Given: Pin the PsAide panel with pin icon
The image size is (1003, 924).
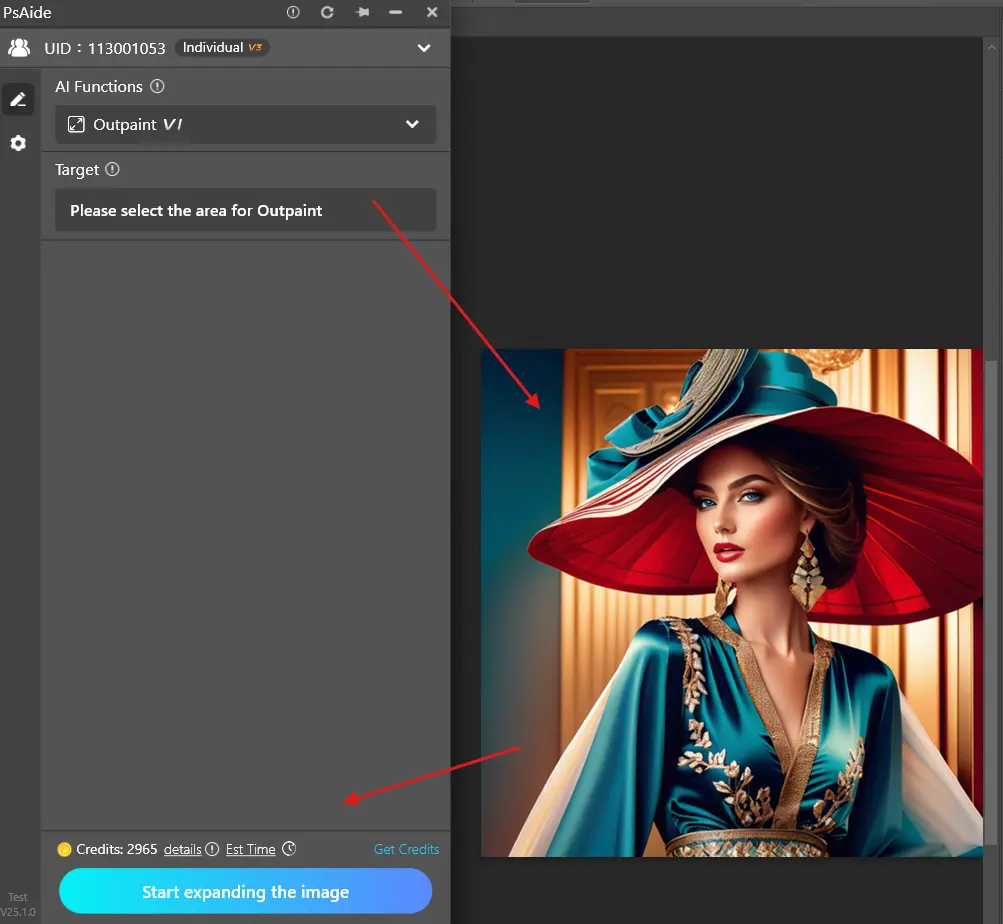Looking at the screenshot, I should tap(361, 12).
